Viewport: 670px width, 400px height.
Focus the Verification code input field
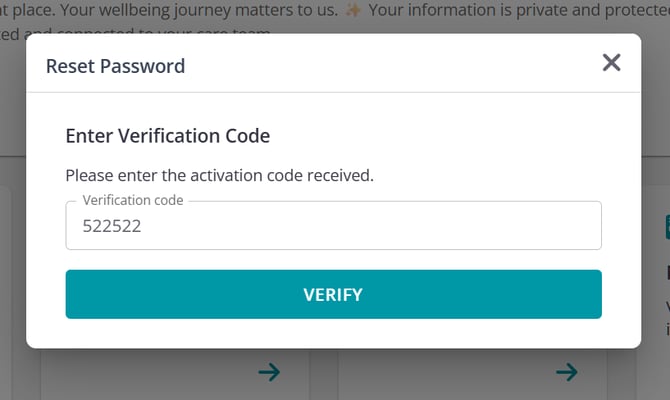click(333, 226)
